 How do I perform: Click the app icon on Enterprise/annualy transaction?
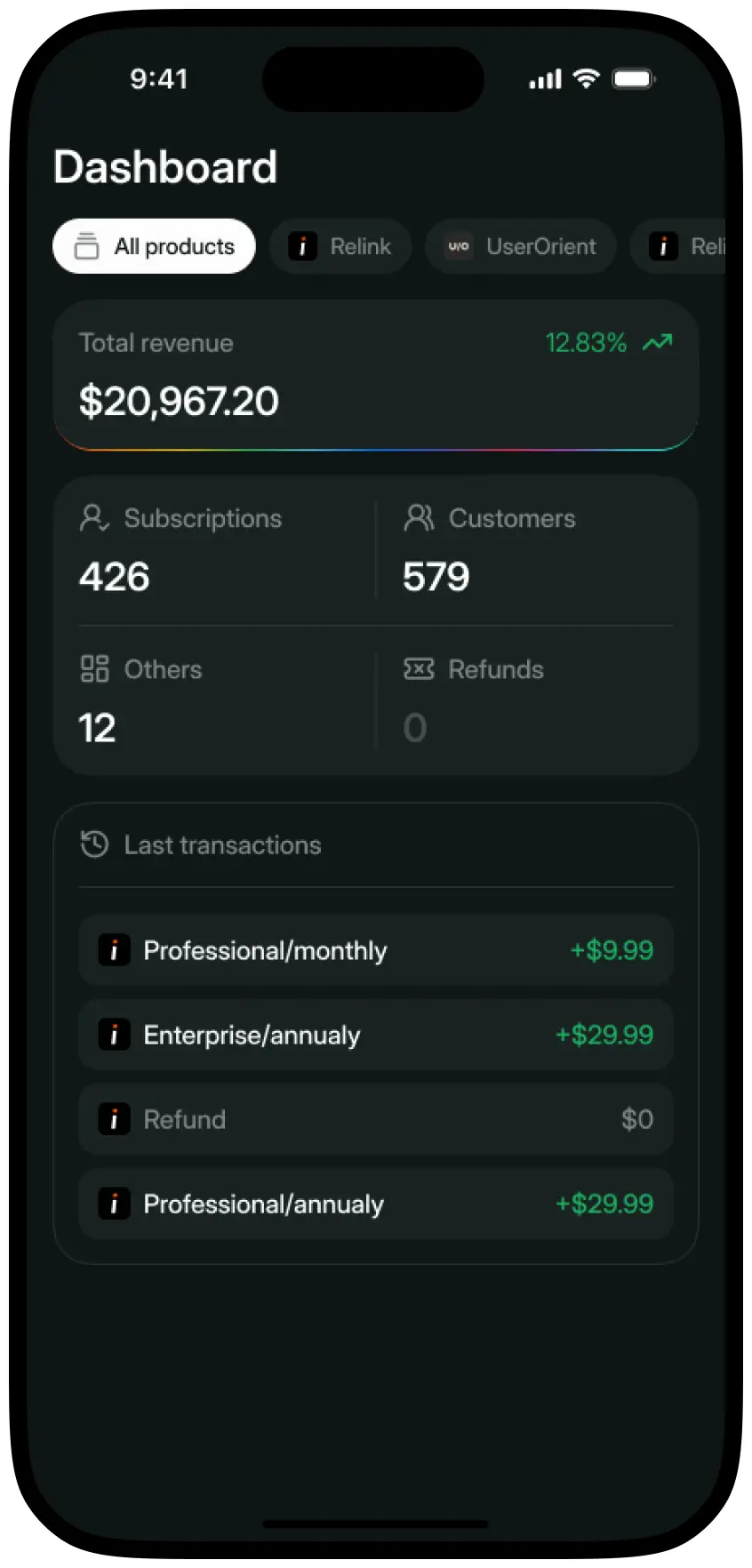pyautogui.click(x=115, y=1034)
